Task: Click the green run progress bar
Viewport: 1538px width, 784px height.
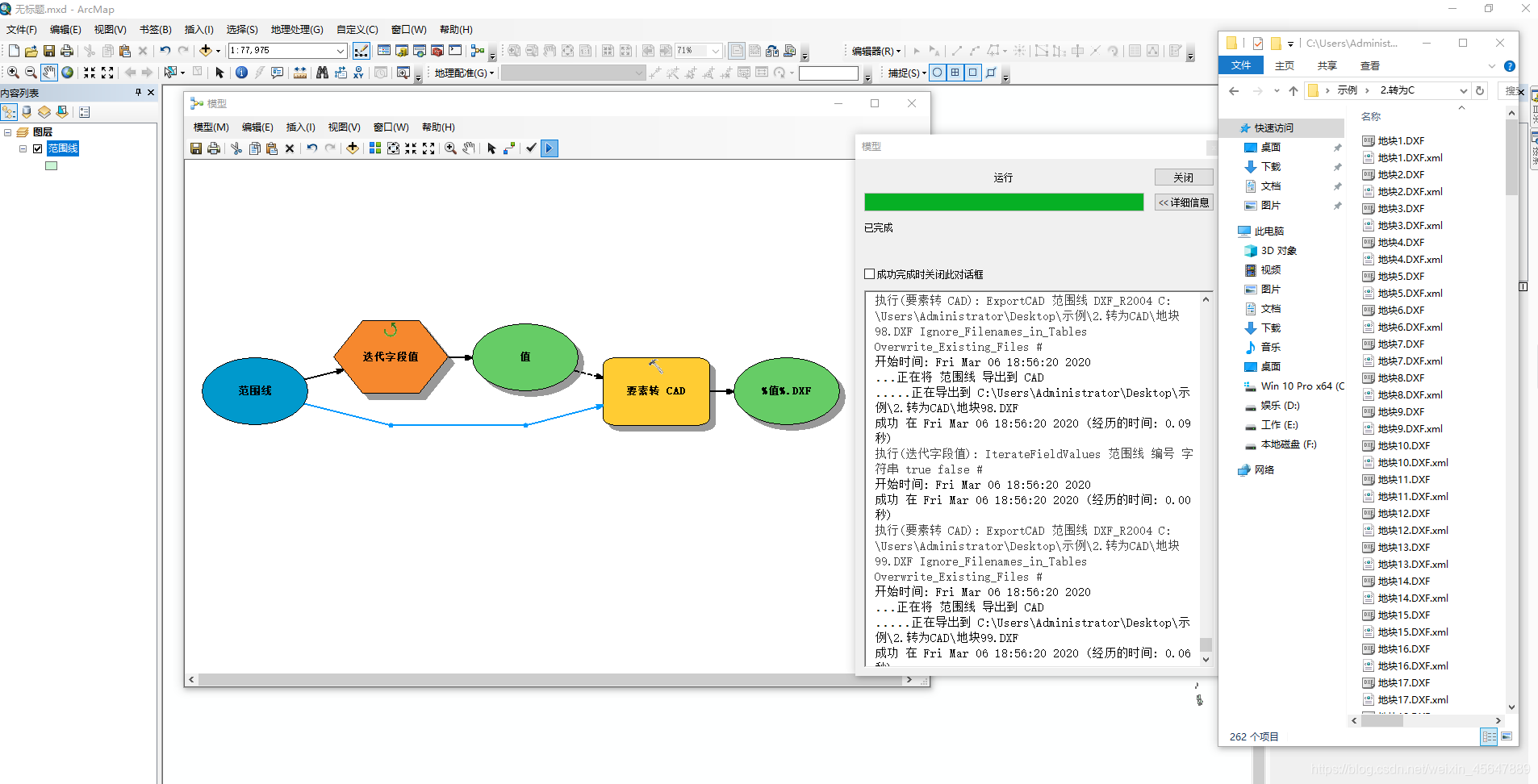Action: pyautogui.click(x=1004, y=202)
